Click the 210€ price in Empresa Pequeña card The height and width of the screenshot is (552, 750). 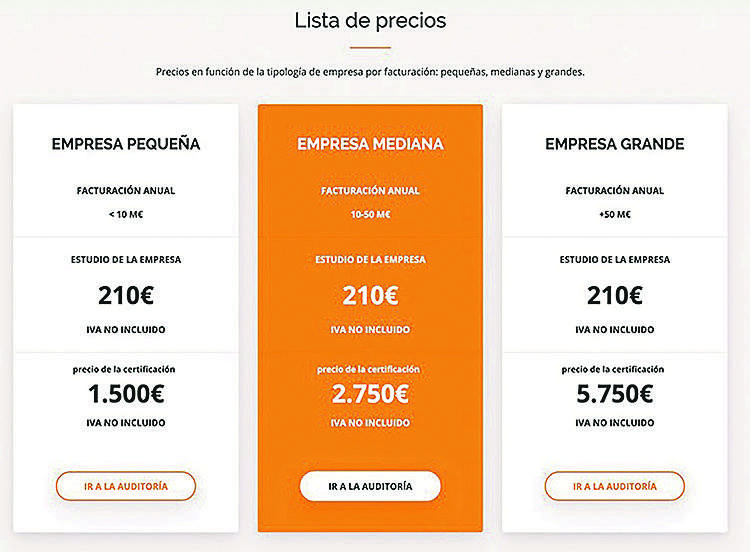tap(126, 295)
